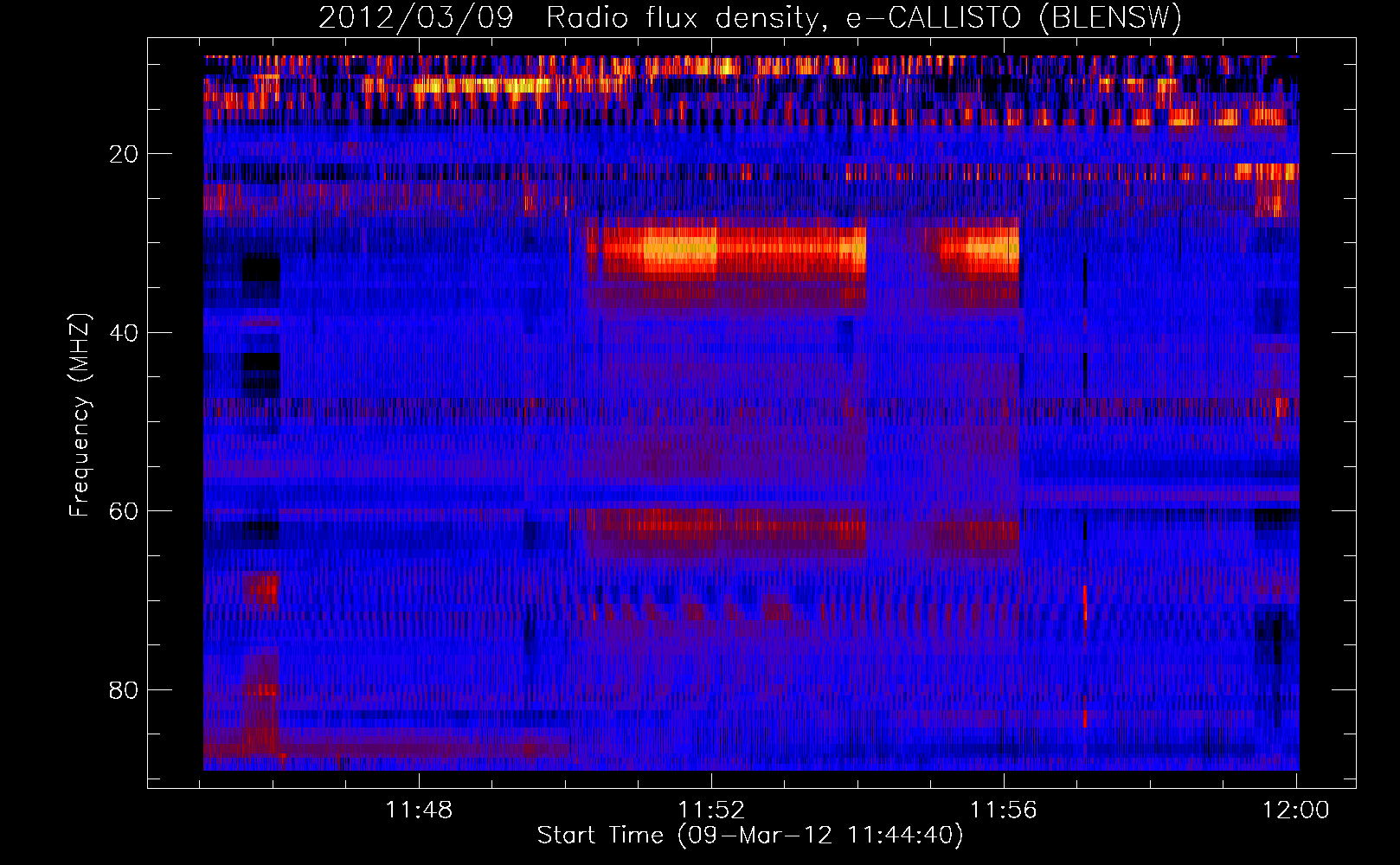Select the 11:56 time tick label

1004,810
